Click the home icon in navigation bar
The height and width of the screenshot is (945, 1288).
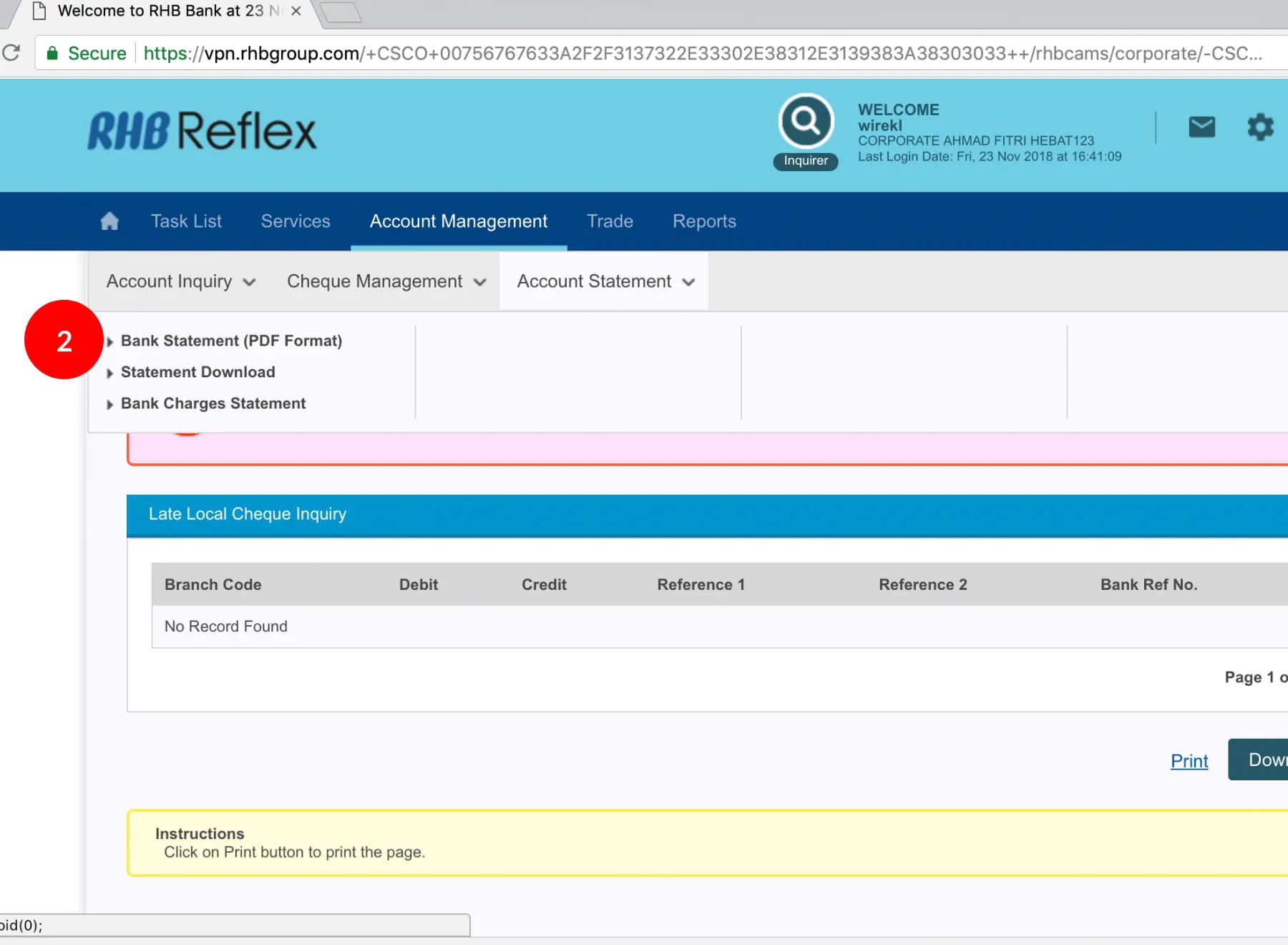tap(109, 221)
